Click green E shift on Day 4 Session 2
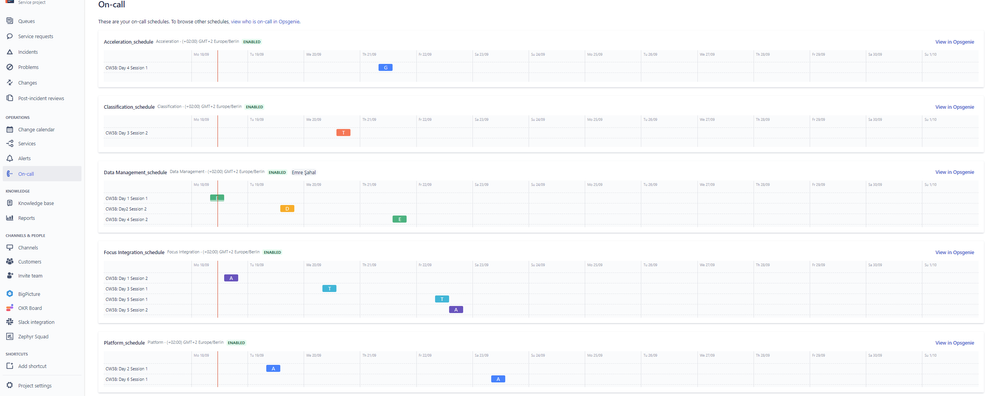The width and height of the screenshot is (998, 396). (399, 219)
